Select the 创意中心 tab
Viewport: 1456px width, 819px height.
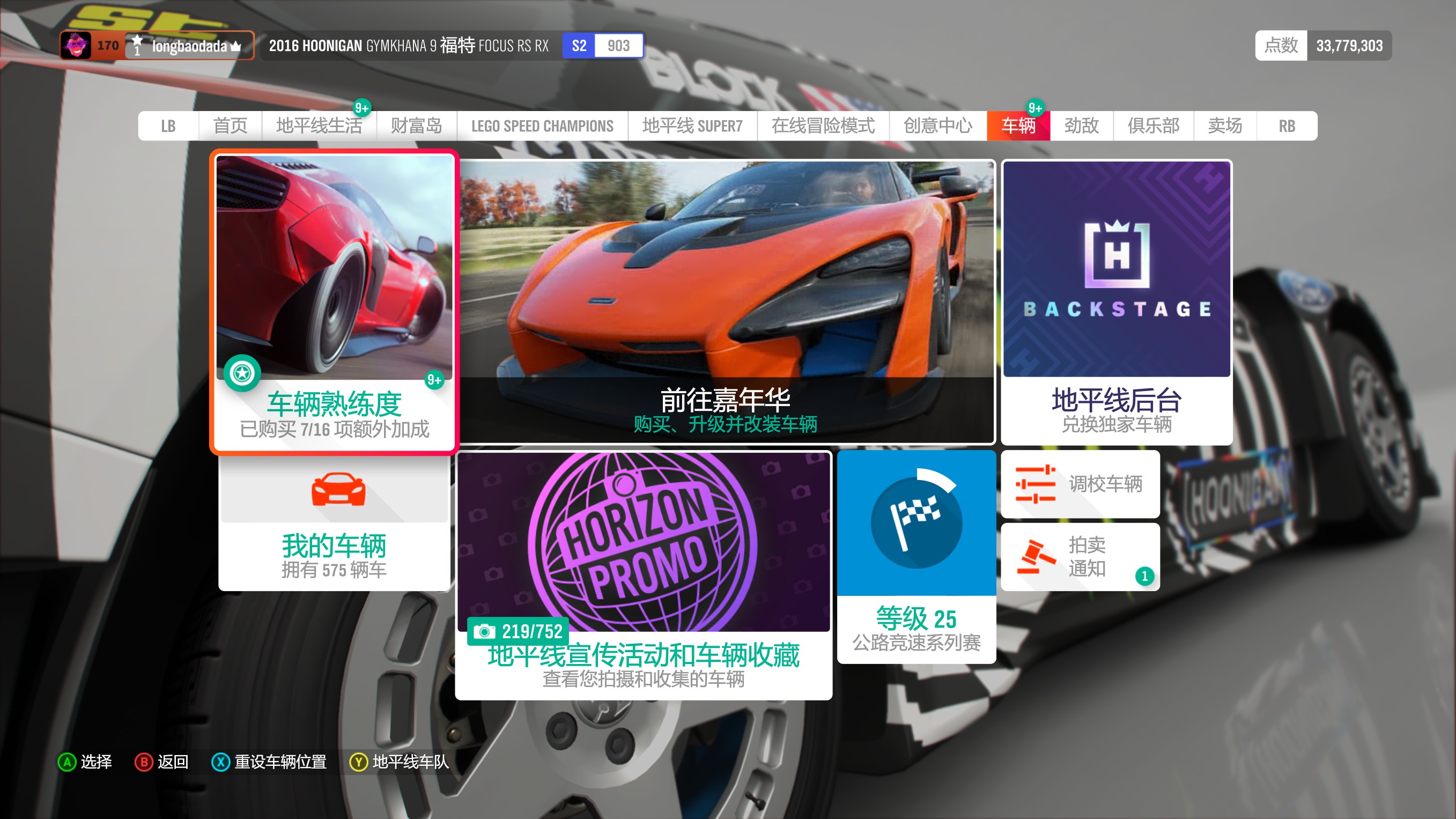coord(937,126)
